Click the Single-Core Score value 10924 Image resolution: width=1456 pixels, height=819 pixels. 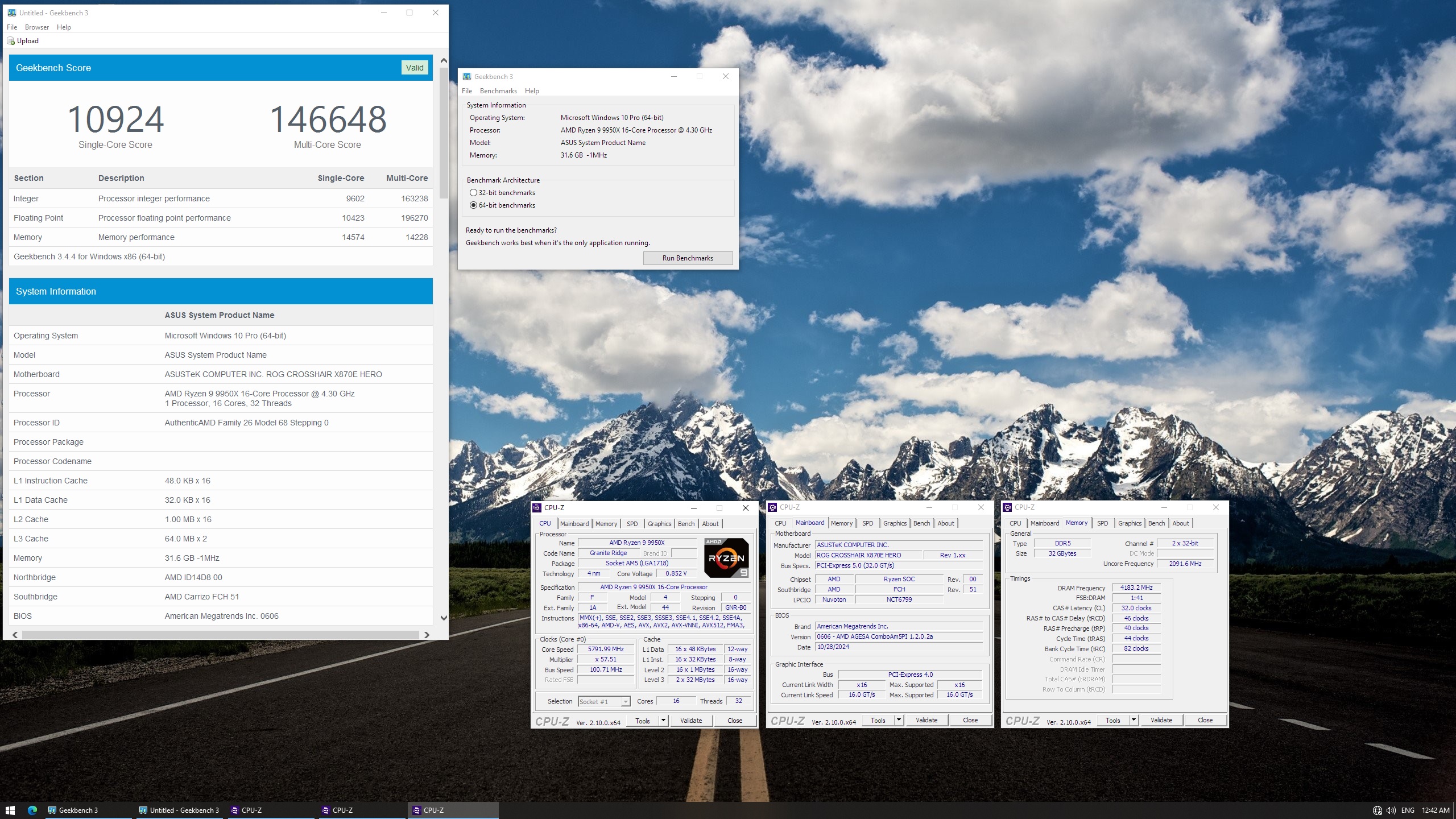tap(115, 119)
